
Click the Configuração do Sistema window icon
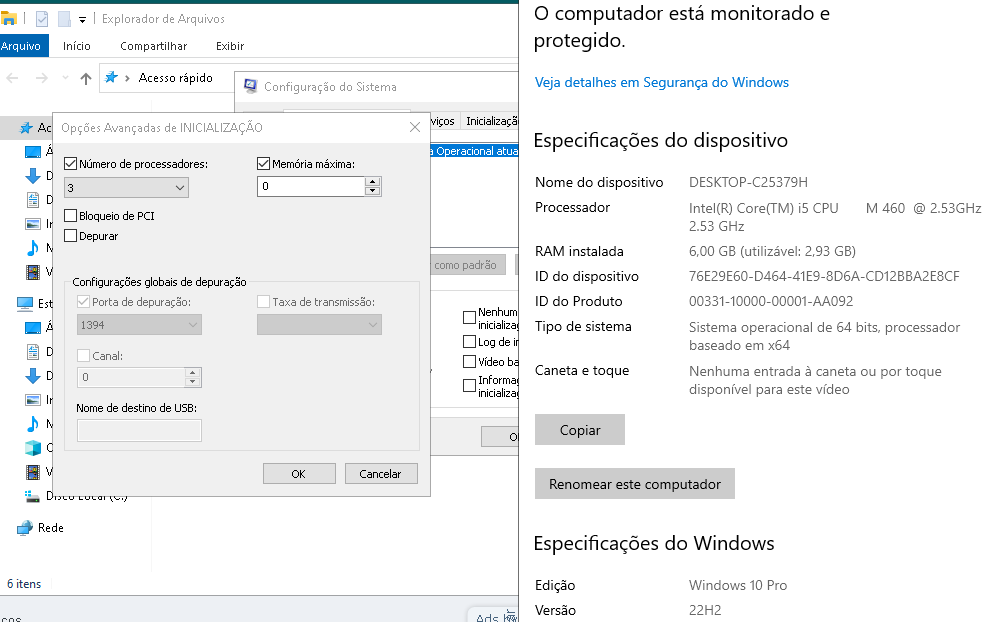[251, 86]
